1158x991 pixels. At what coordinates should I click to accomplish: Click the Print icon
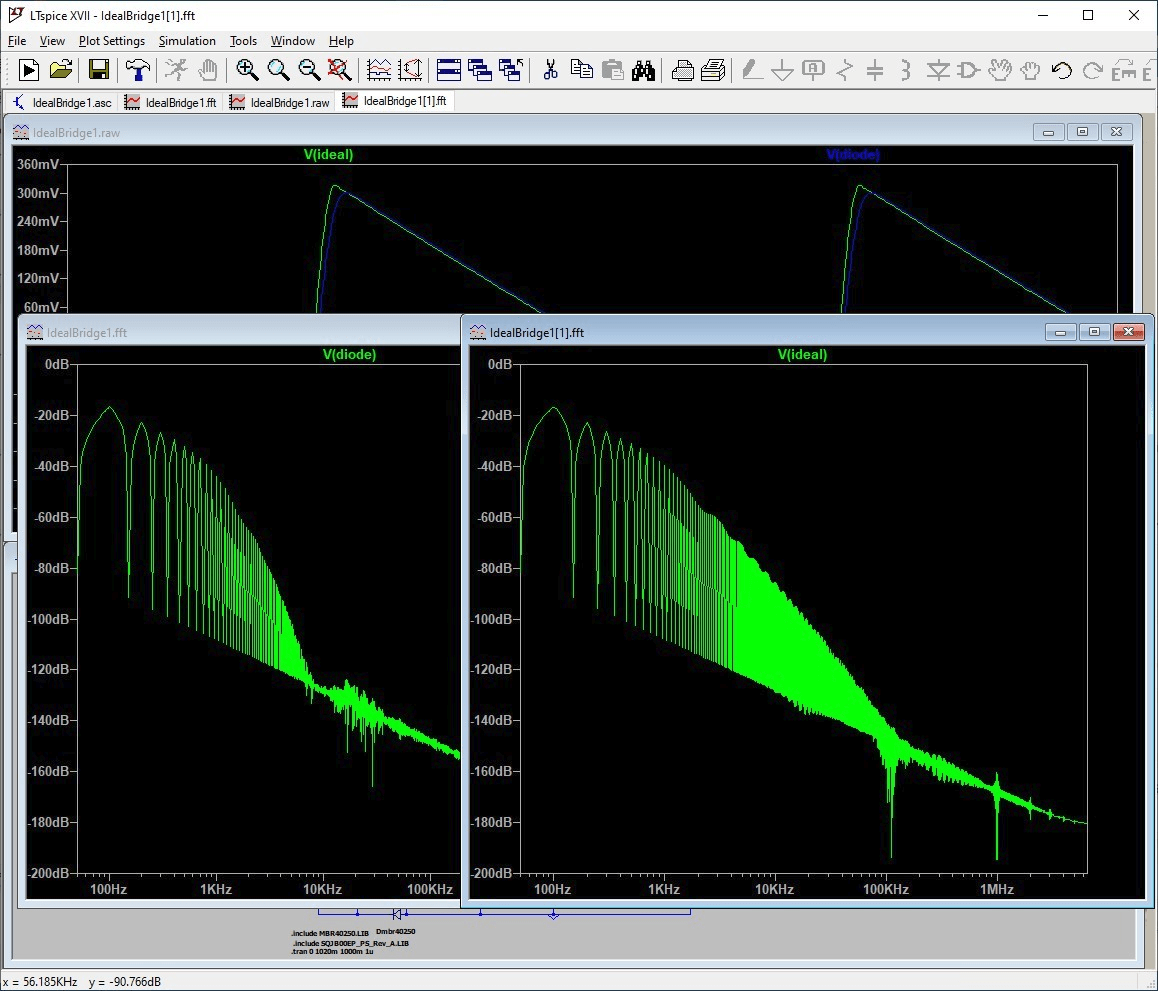pyautogui.click(x=682, y=70)
